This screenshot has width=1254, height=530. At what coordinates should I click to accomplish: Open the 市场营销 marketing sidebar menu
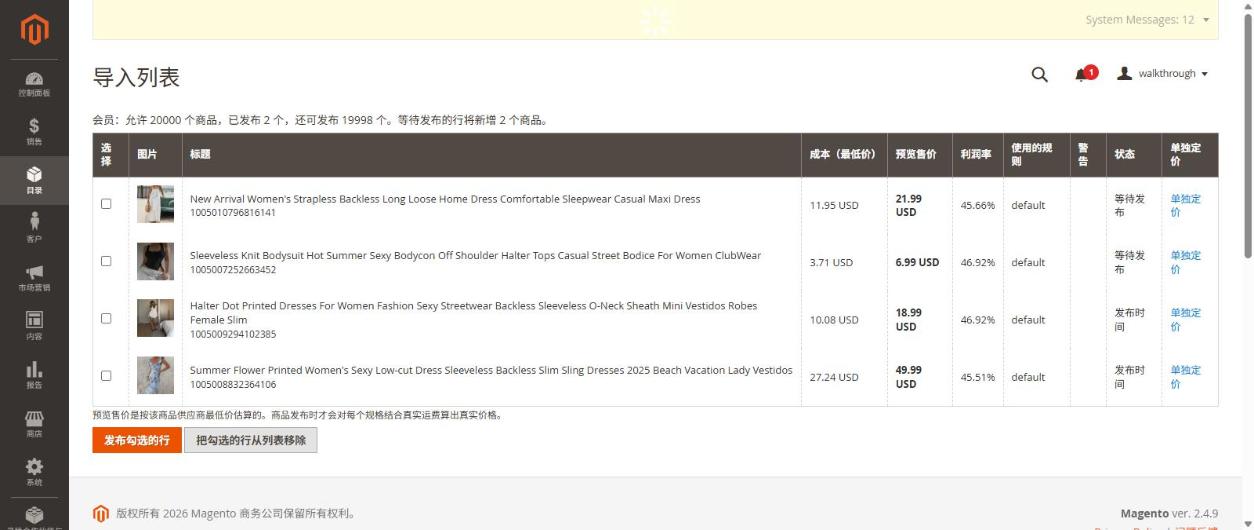click(34, 277)
